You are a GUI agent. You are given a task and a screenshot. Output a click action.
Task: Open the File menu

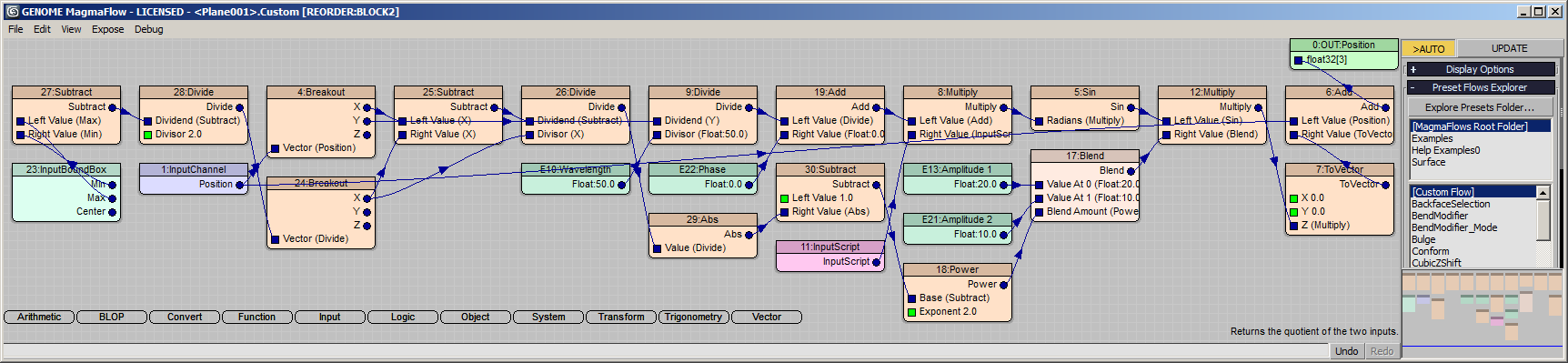[15, 29]
